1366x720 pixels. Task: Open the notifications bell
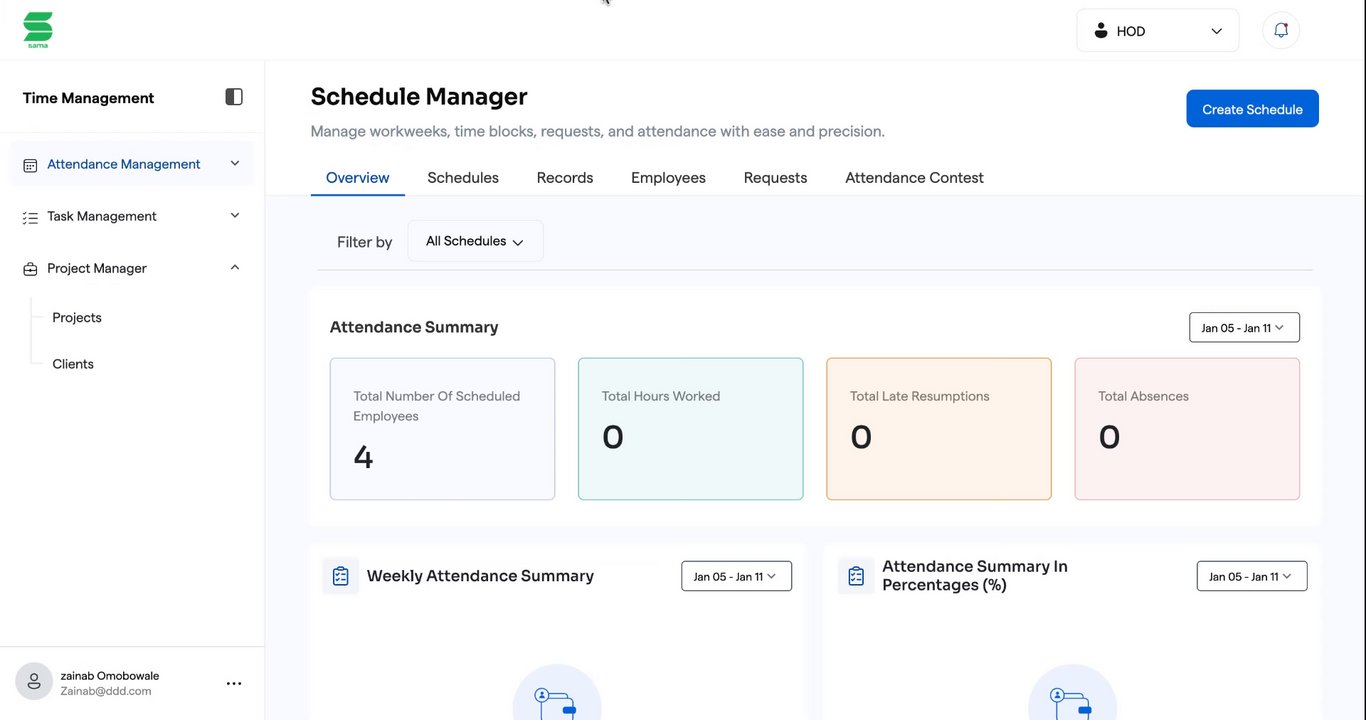1281,31
